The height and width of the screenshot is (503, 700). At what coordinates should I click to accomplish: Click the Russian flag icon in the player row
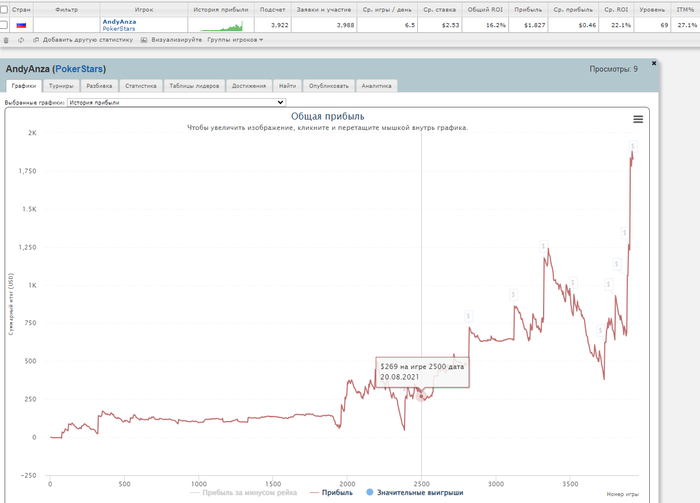coord(21,25)
